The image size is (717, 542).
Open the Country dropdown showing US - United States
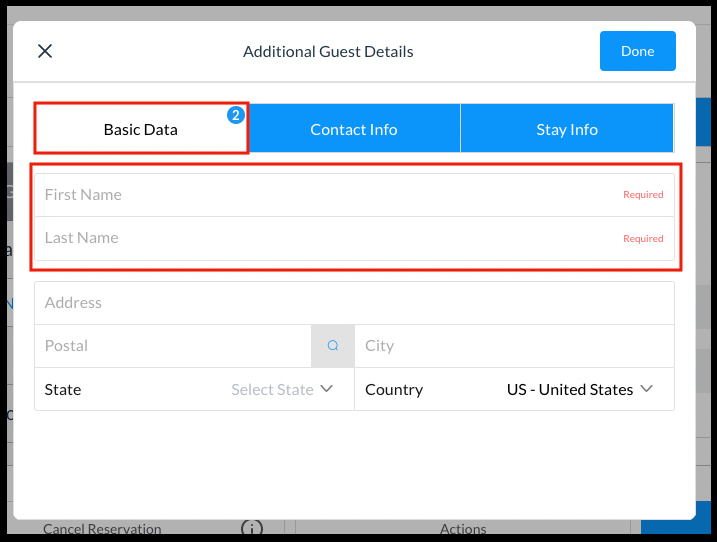click(x=570, y=390)
